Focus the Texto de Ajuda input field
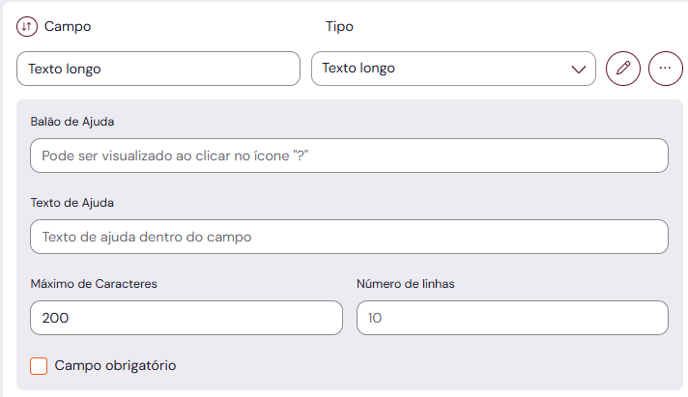Image resolution: width=688 pixels, height=397 pixels. click(349, 237)
